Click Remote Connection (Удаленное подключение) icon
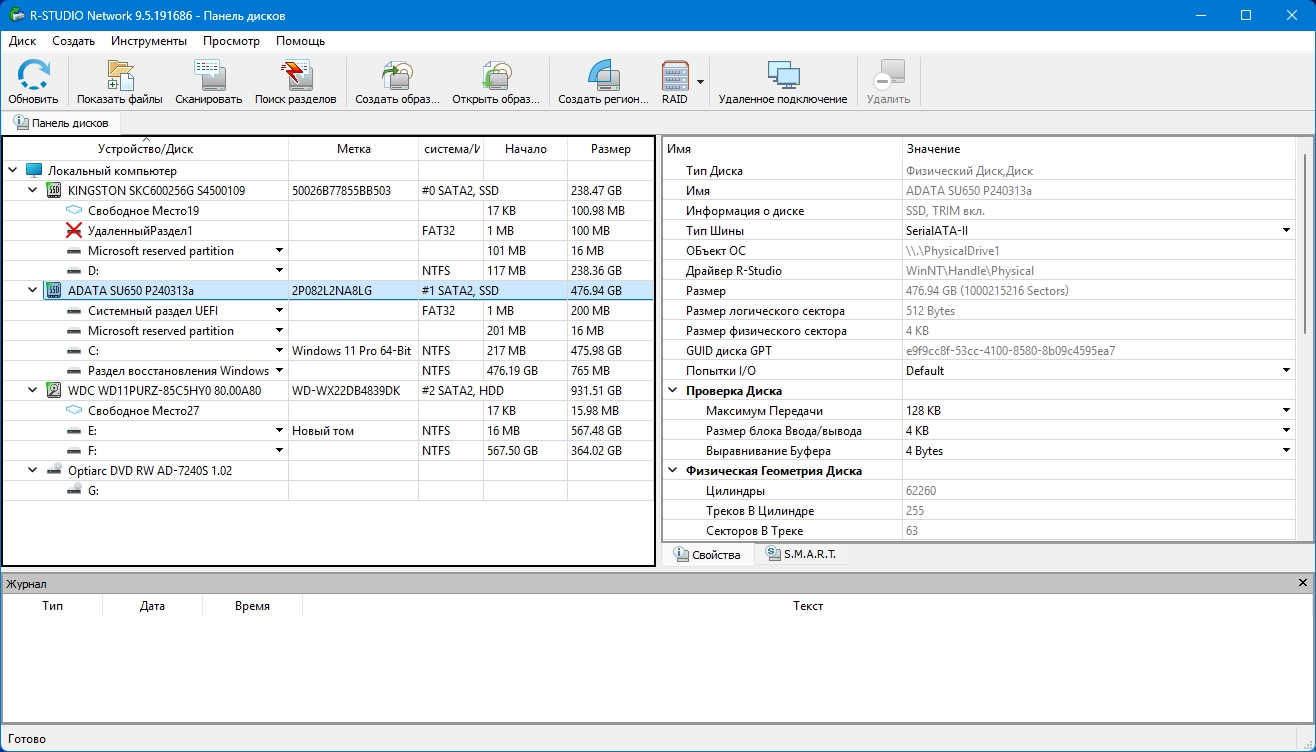Image resolution: width=1316 pixels, height=752 pixels. (x=782, y=81)
